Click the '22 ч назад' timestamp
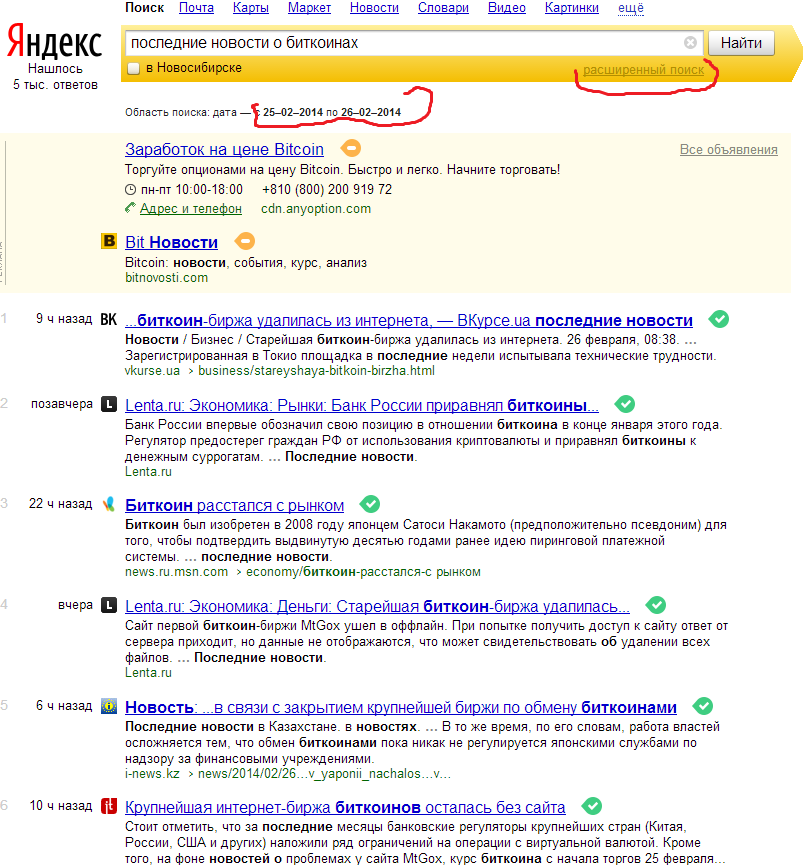The height and width of the screenshot is (865, 803). pyautogui.click(x=61, y=504)
